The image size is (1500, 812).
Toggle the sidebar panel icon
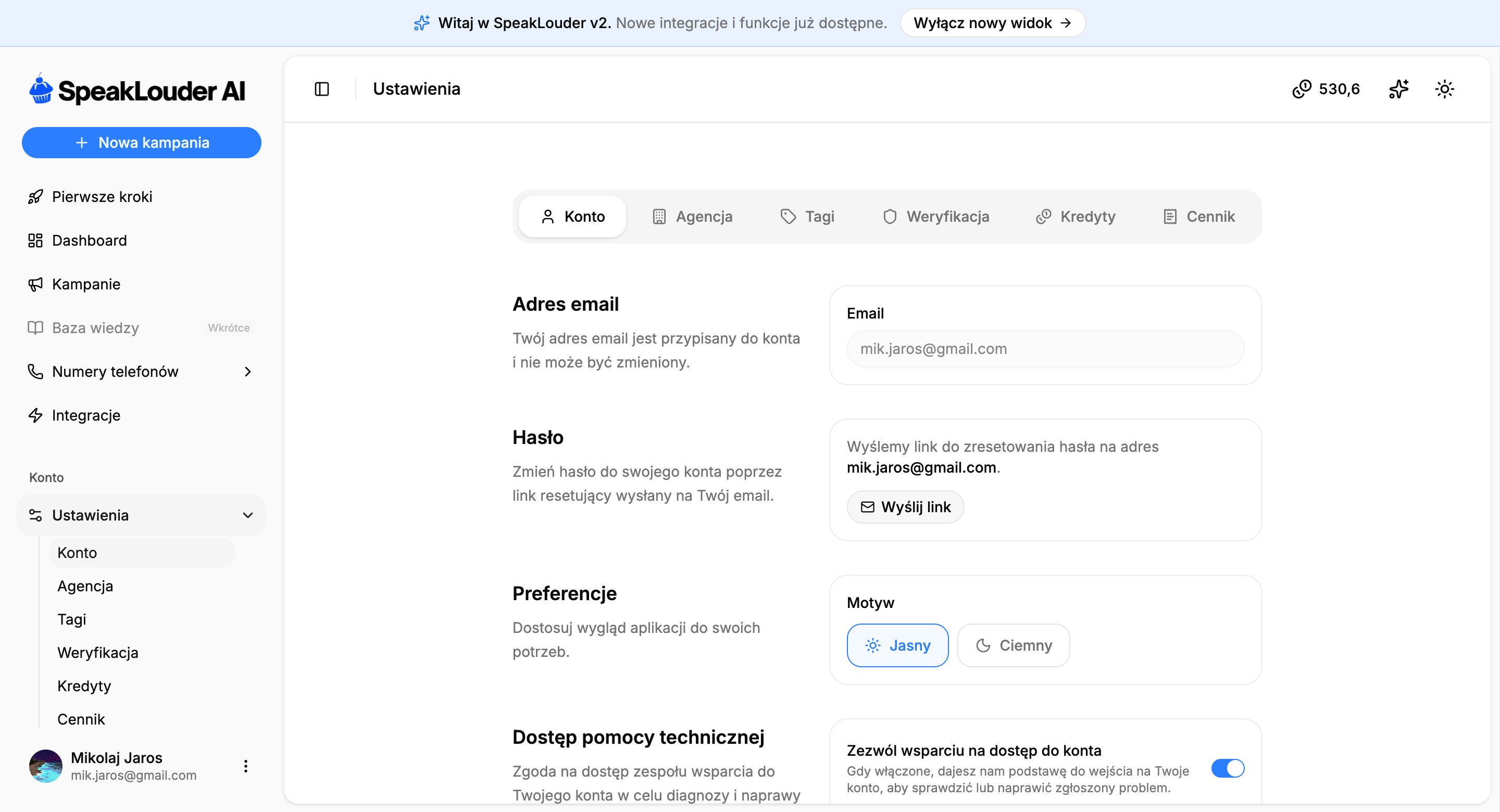322,89
